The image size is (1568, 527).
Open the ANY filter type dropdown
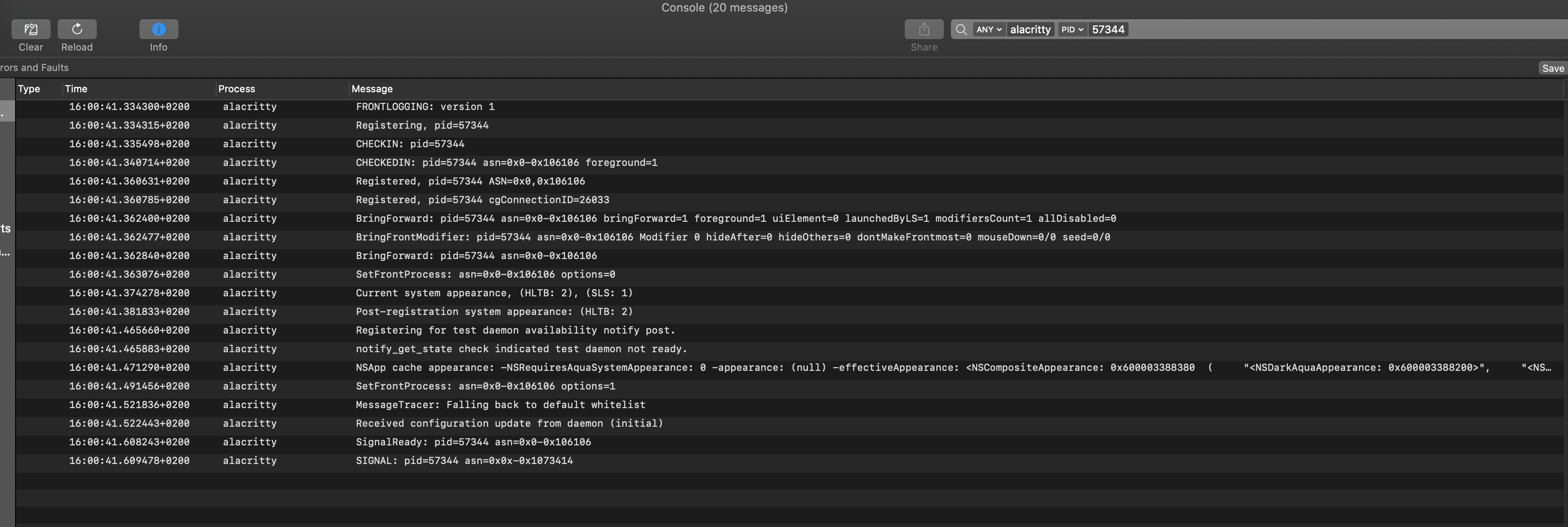[x=989, y=29]
